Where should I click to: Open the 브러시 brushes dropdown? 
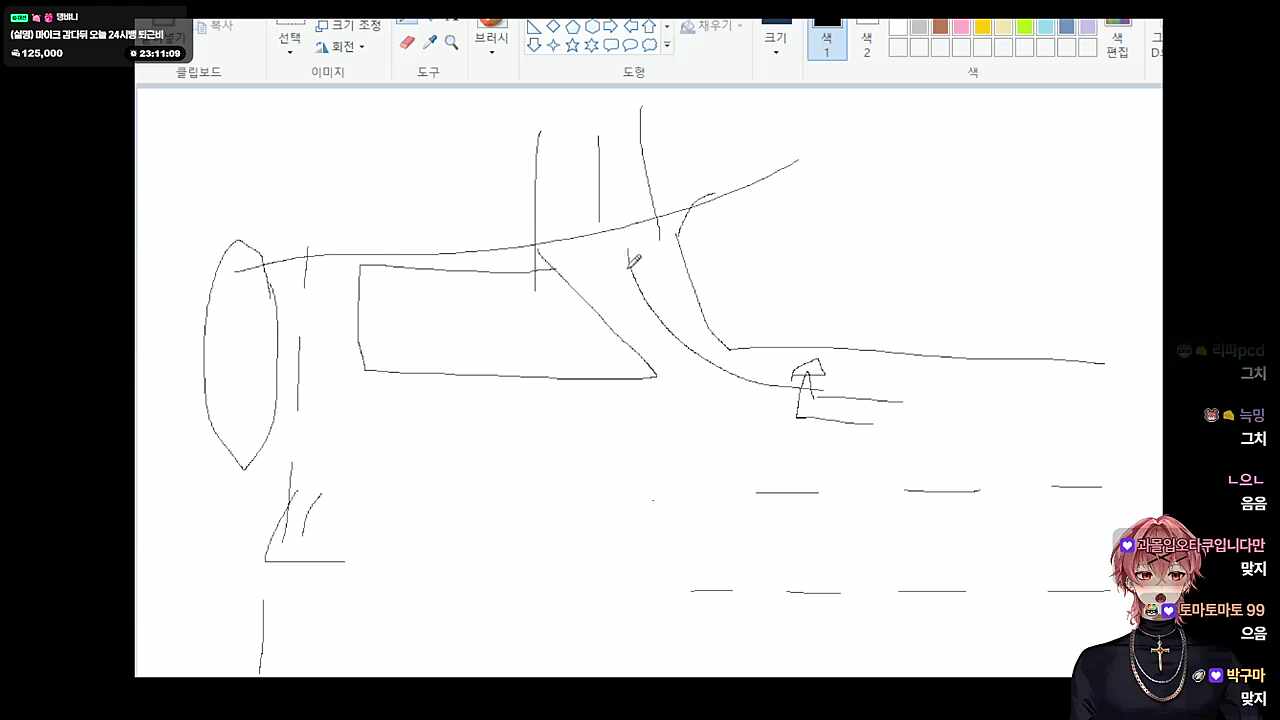pos(491,41)
